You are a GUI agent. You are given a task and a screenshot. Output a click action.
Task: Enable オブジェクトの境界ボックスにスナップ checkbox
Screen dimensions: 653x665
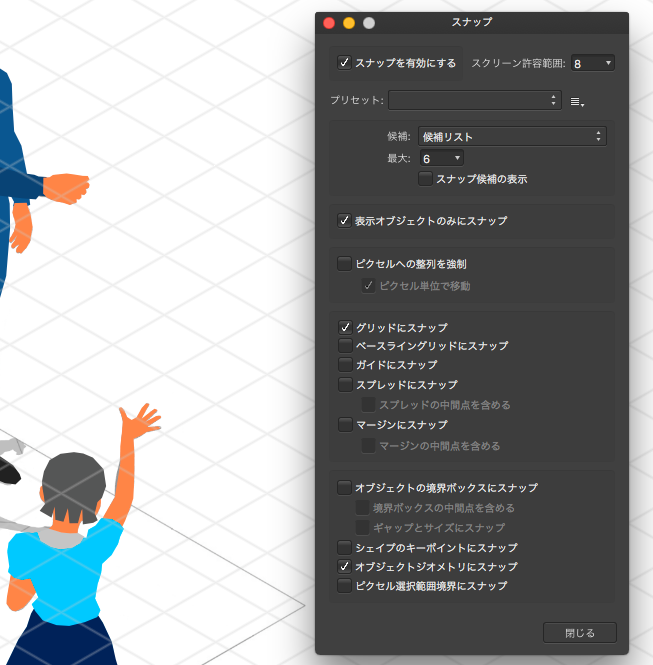pyautogui.click(x=344, y=488)
